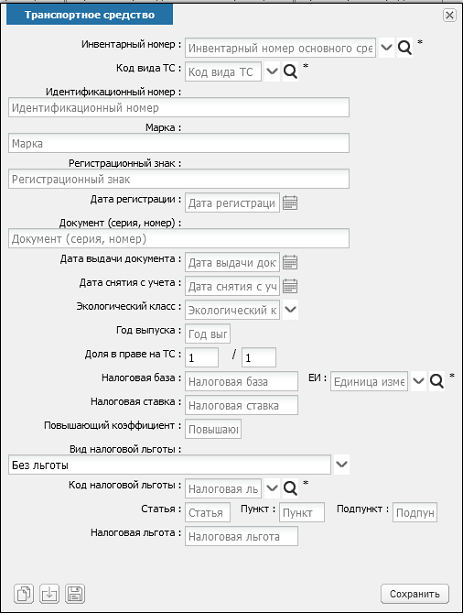Click search magnifier for Код вида ТС
The width and height of the screenshot is (465, 615).
(x=290, y=72)
